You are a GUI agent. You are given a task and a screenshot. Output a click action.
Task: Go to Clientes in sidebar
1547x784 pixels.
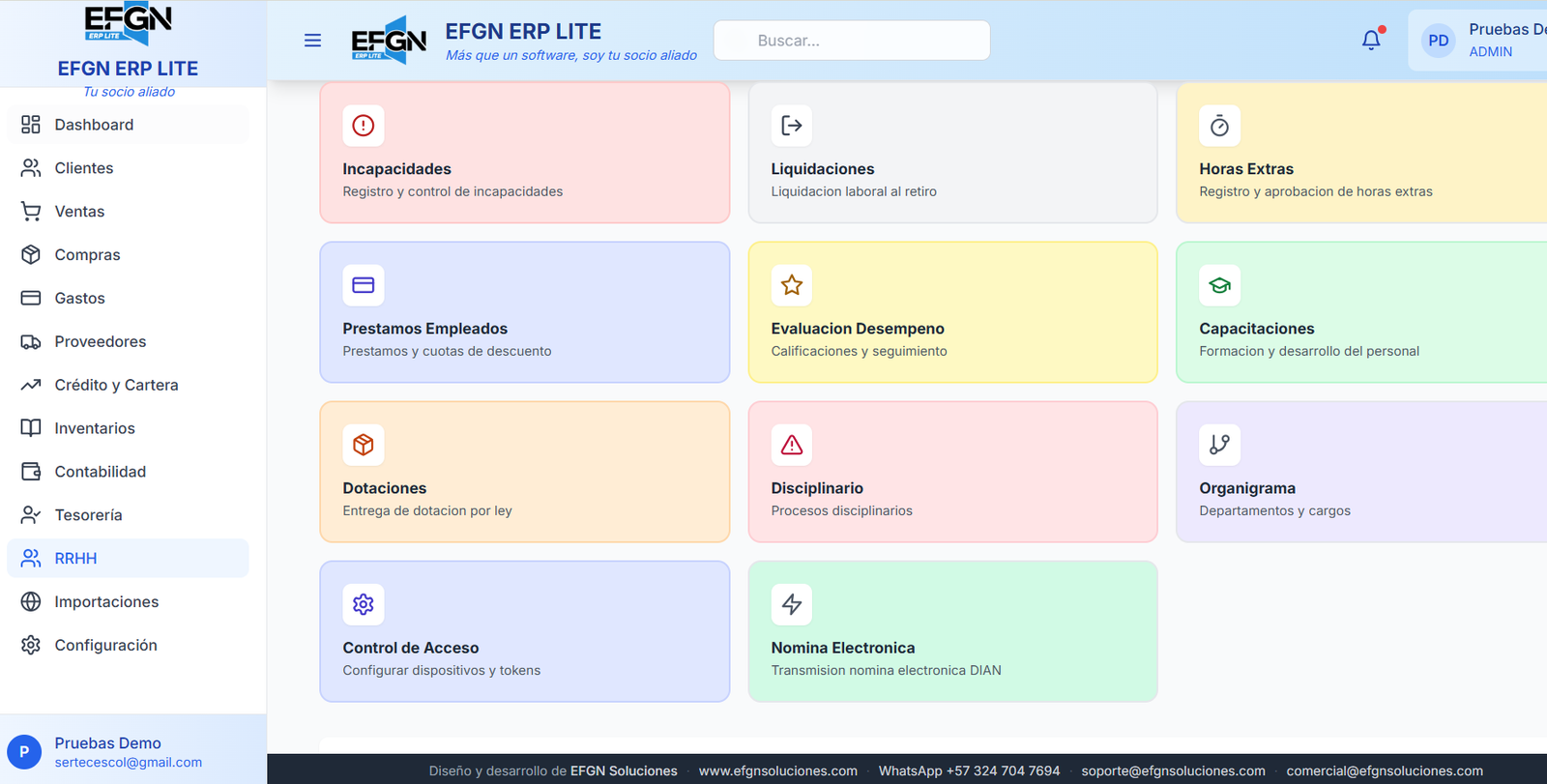point(128,168)
